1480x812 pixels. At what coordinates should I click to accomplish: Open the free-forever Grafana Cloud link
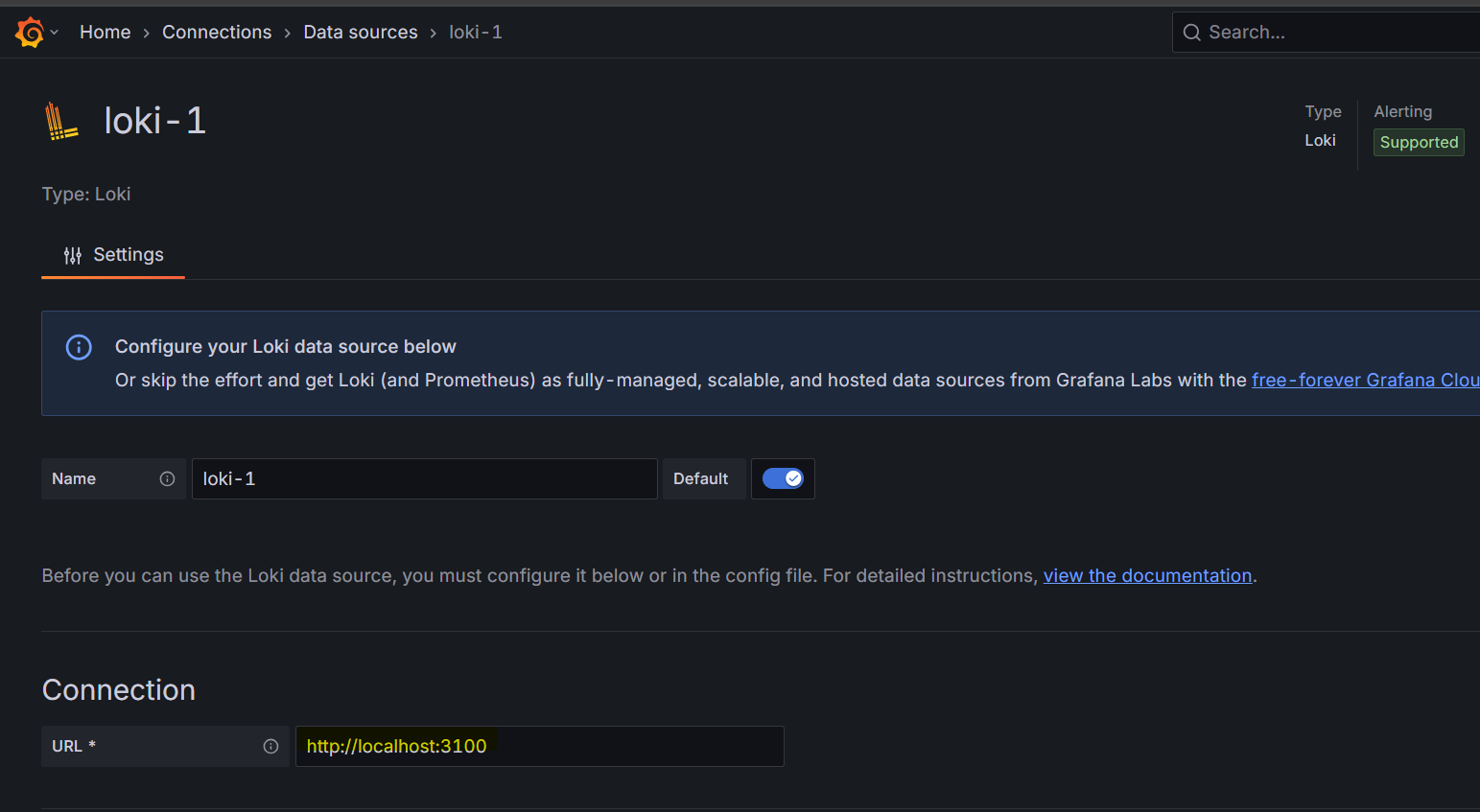(1366, 381)
